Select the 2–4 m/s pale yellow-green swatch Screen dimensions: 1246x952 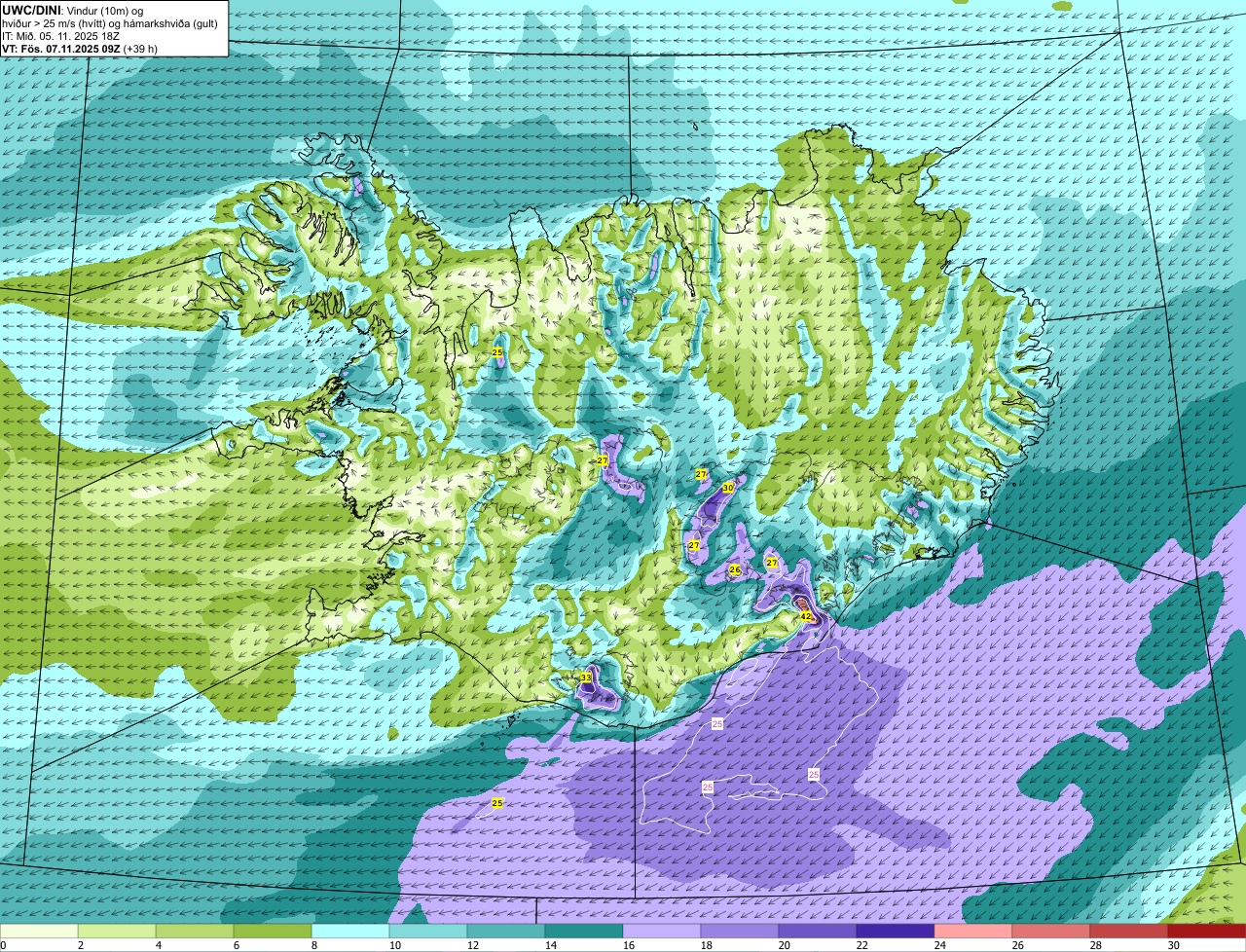point(117,932)
